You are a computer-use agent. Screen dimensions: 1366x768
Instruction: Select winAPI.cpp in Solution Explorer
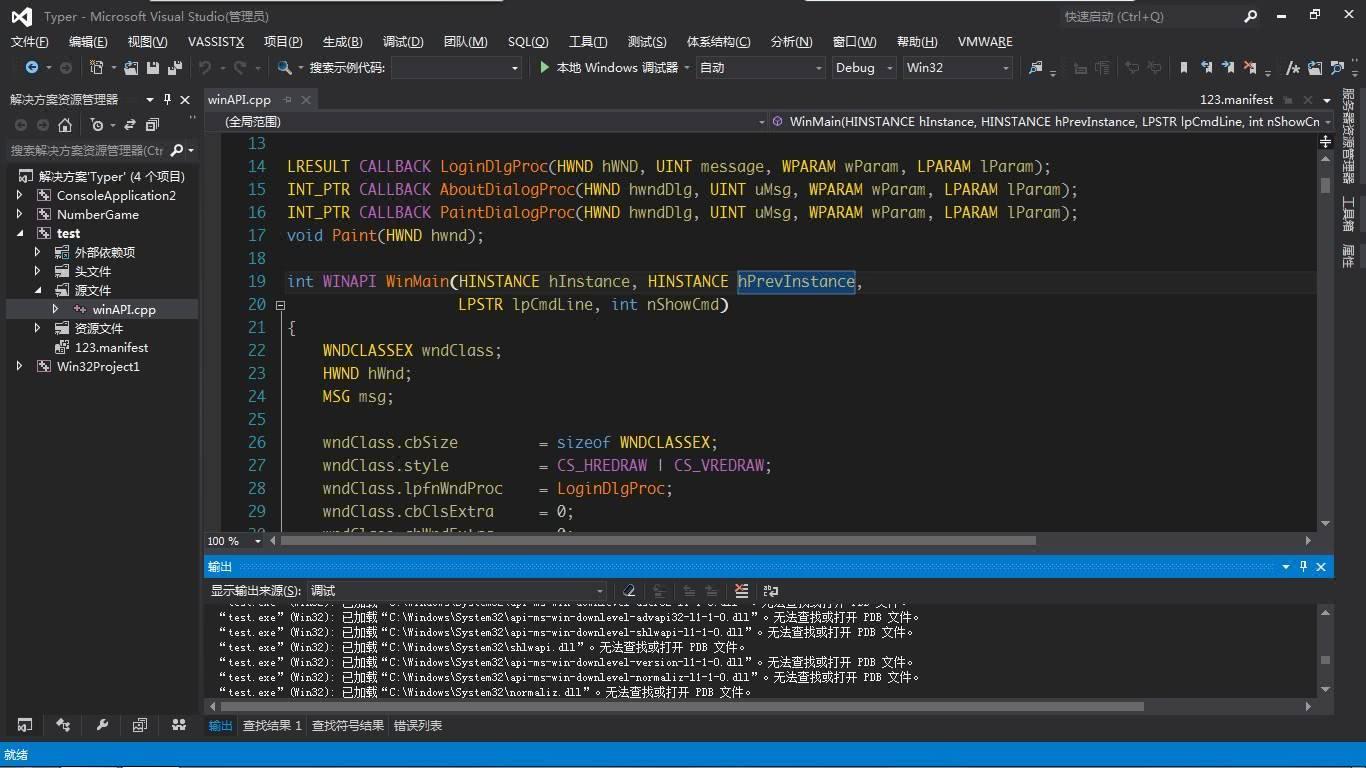tap(124, 309)
